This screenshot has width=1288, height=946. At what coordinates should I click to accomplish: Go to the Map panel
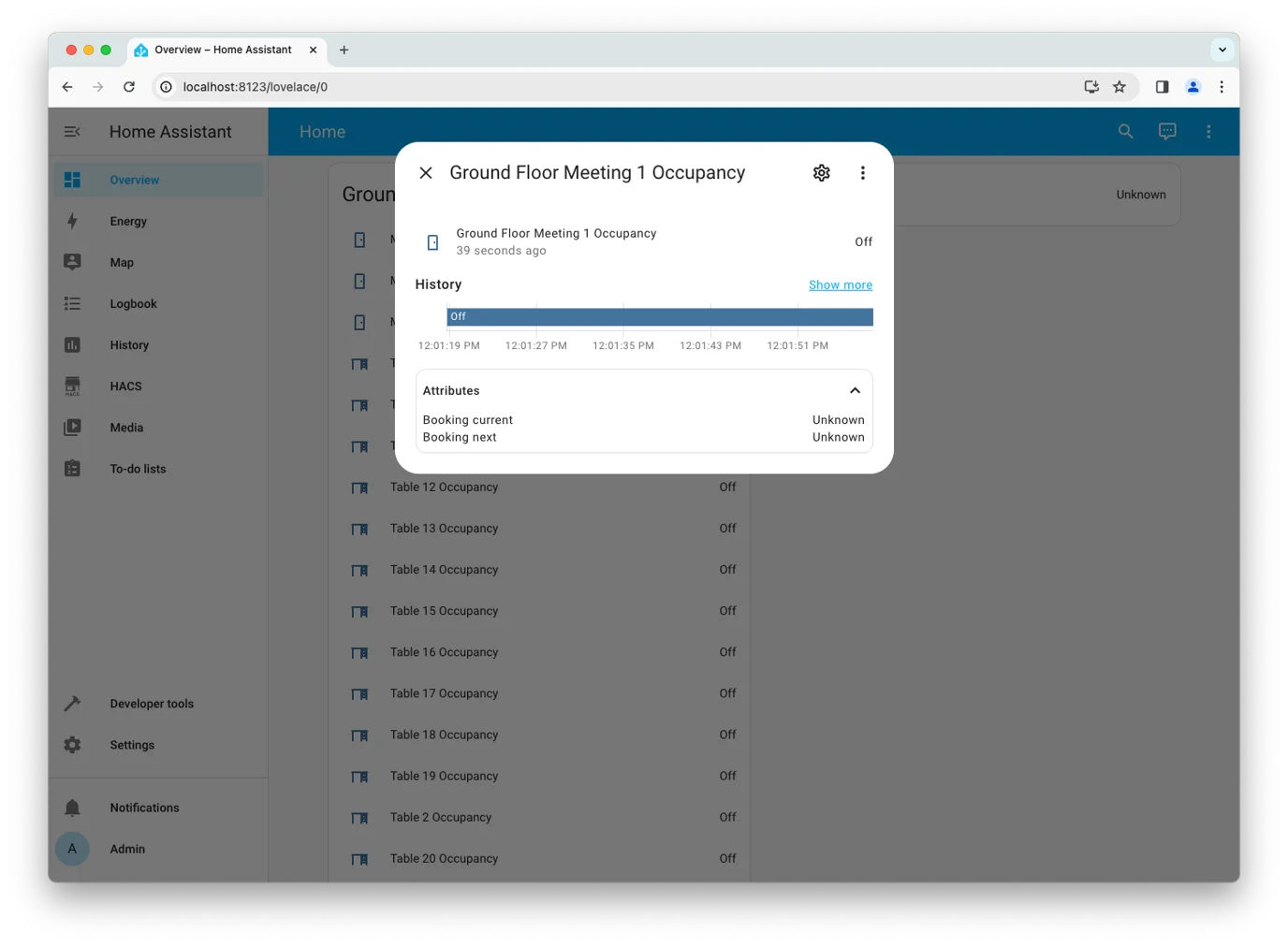122,263
